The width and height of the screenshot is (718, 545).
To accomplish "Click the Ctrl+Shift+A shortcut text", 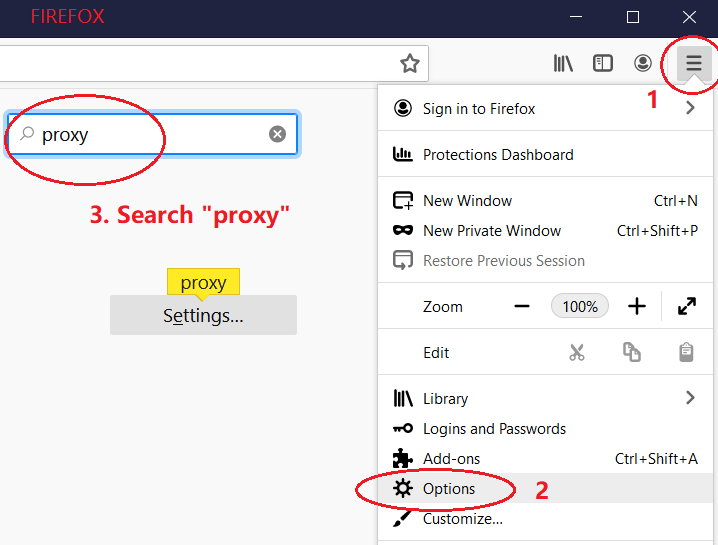I will coord(656,458).
